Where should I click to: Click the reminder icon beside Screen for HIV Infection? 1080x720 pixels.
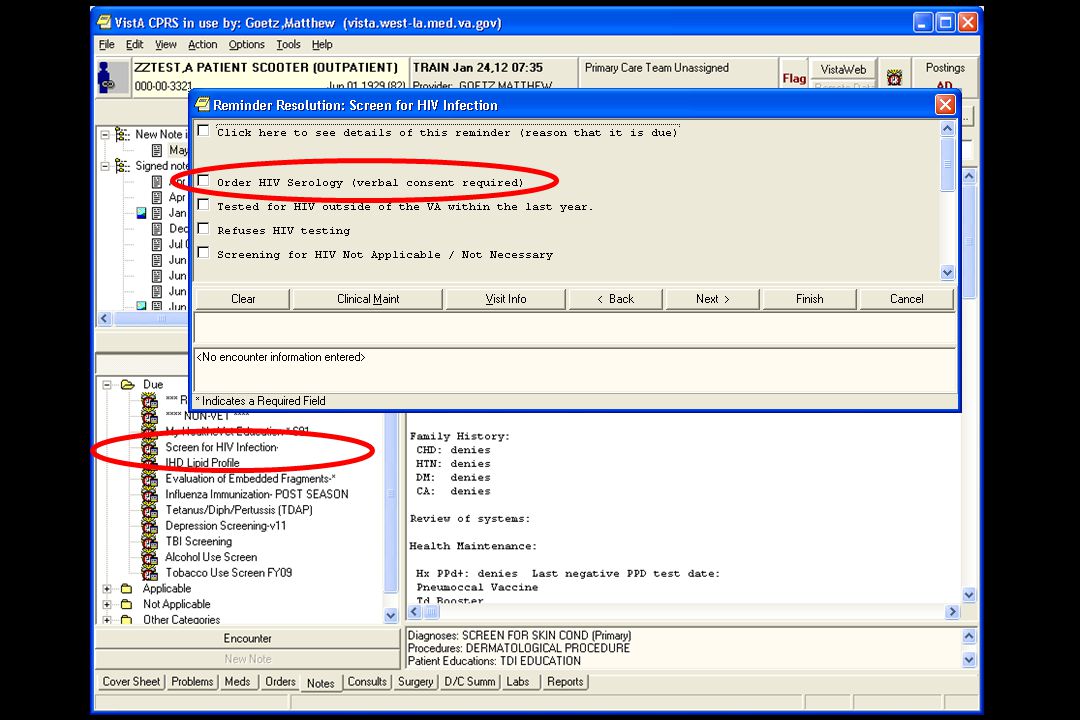tap(149, 448)
